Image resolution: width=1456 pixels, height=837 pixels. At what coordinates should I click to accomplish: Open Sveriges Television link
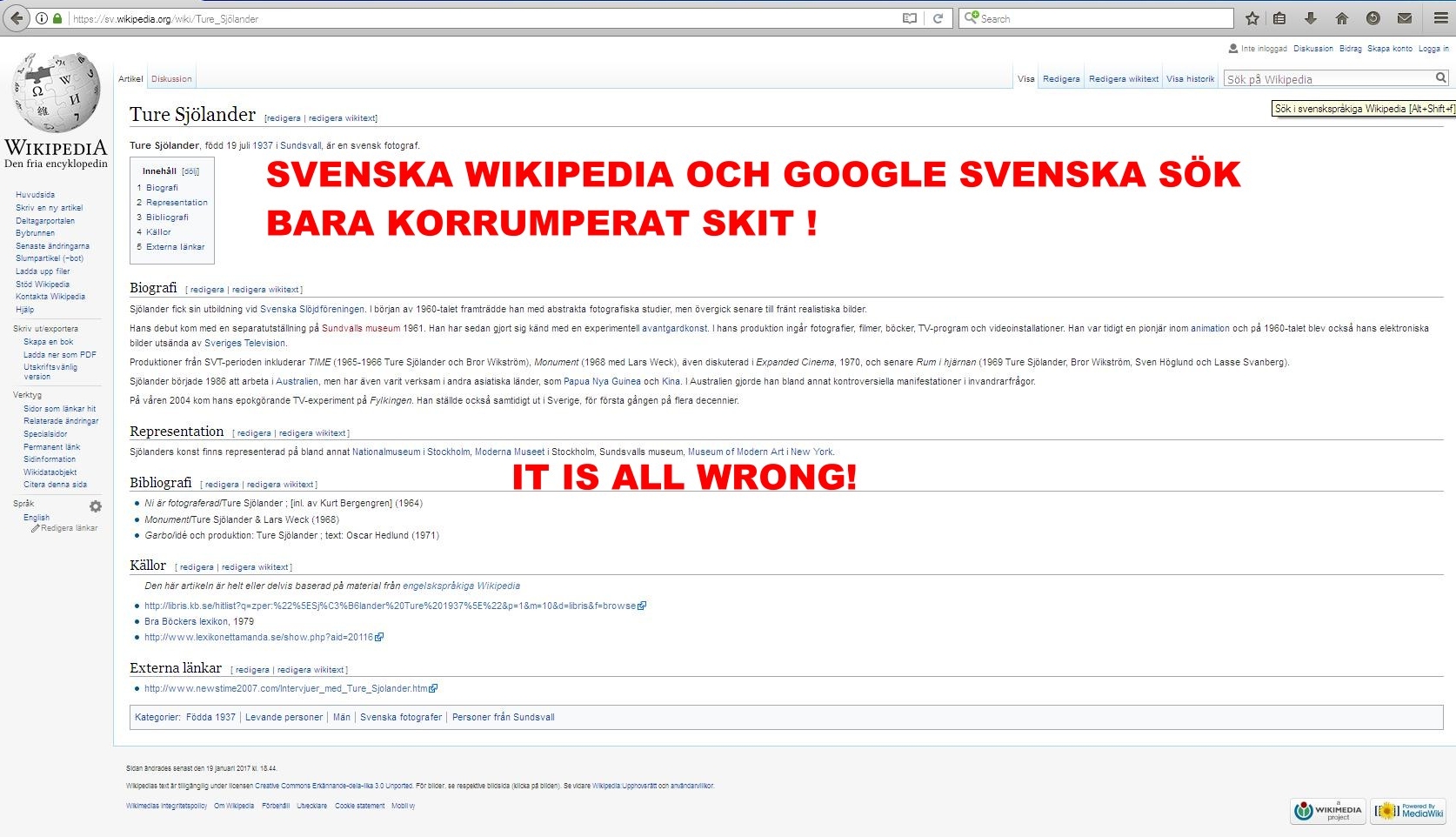click(244, 344)
